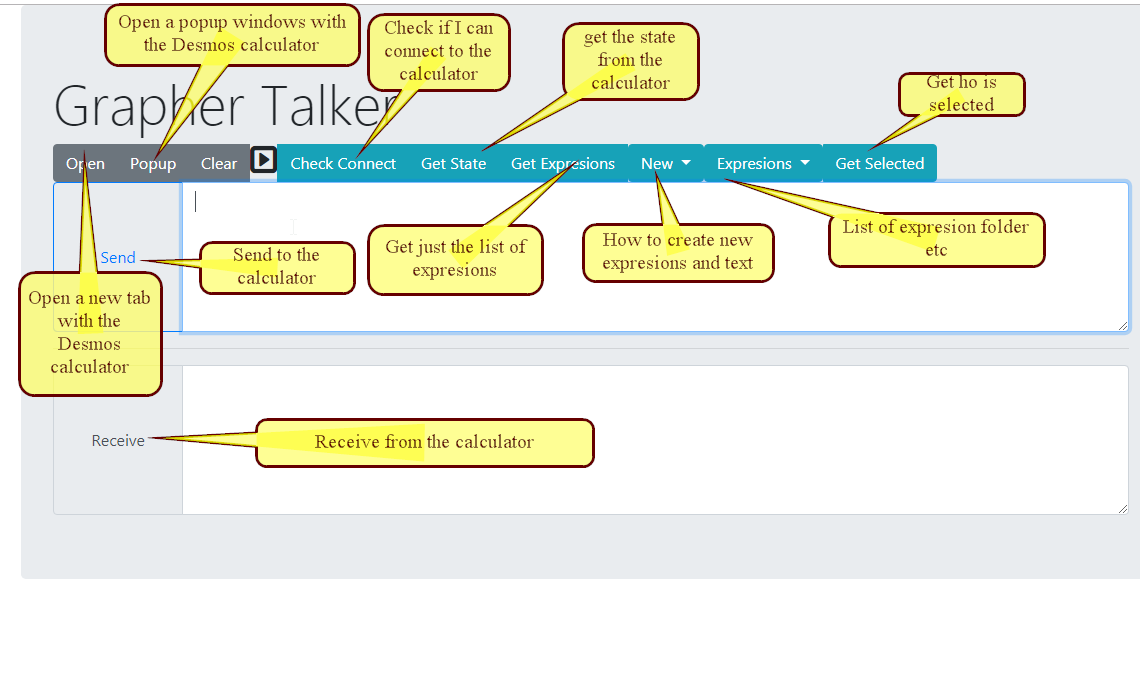The height and width of the screenshot is (693, 1140).
Task: Focus the Send text area
Action: pyautogui.click(x=655, y=257)
